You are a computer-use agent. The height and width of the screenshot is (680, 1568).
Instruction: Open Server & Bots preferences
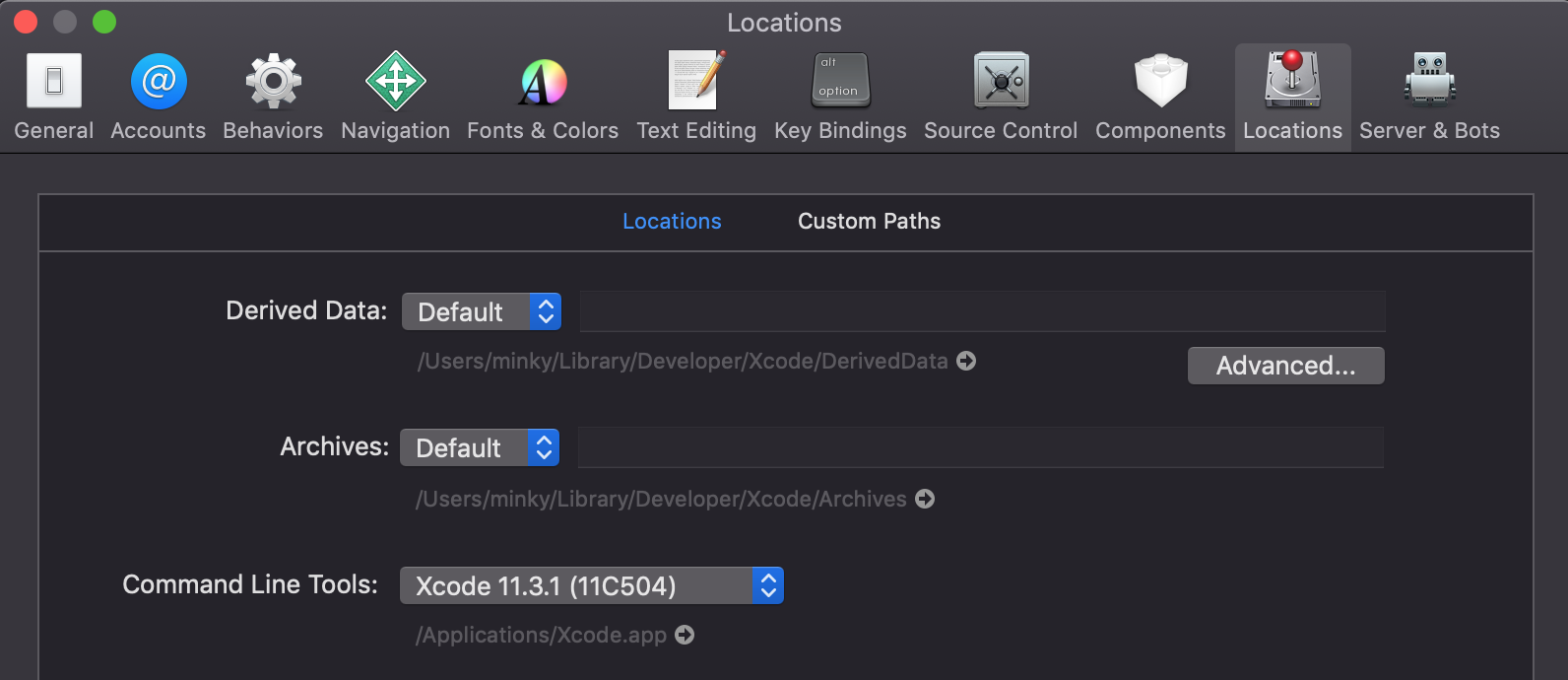coord(1429,97)
